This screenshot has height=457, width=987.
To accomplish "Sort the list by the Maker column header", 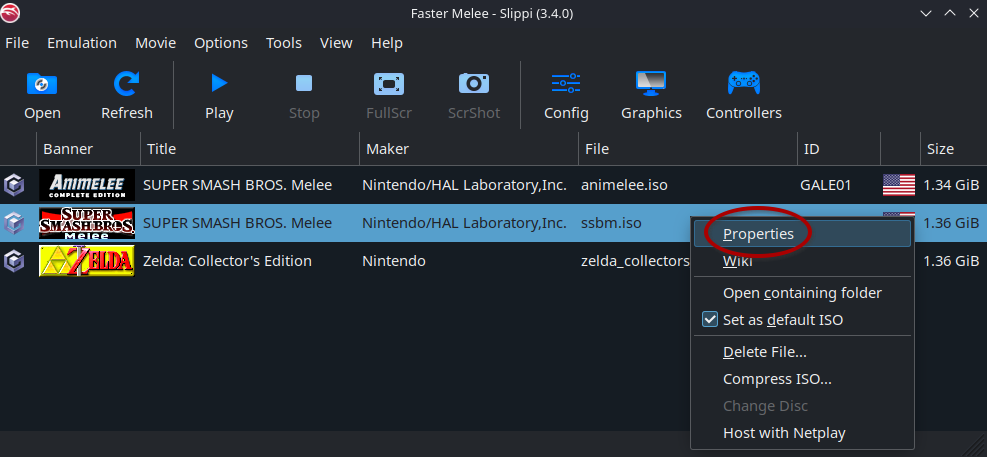I will point(469,149).
